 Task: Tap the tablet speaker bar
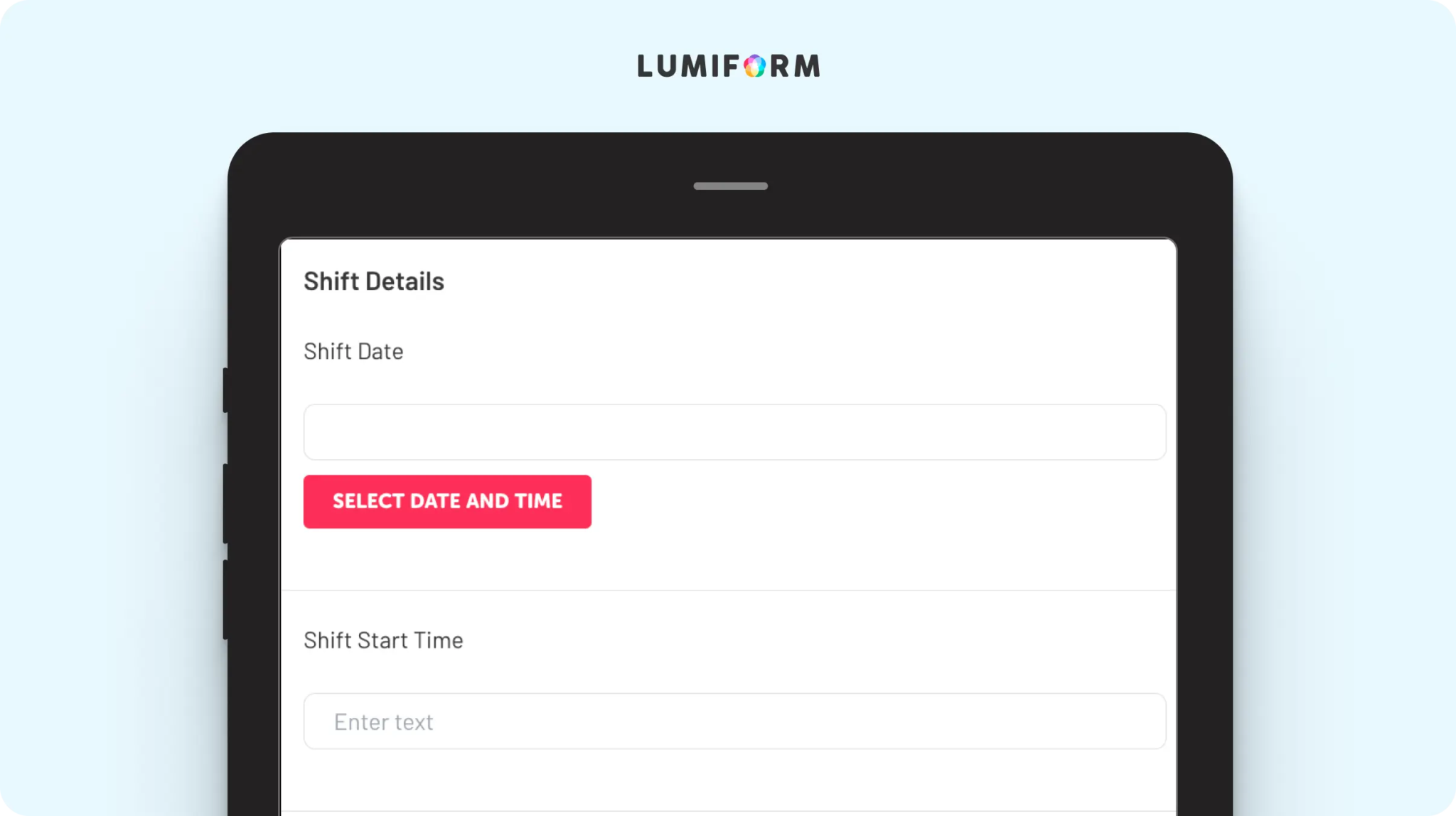pyautogui.click(x=730, y=186)
